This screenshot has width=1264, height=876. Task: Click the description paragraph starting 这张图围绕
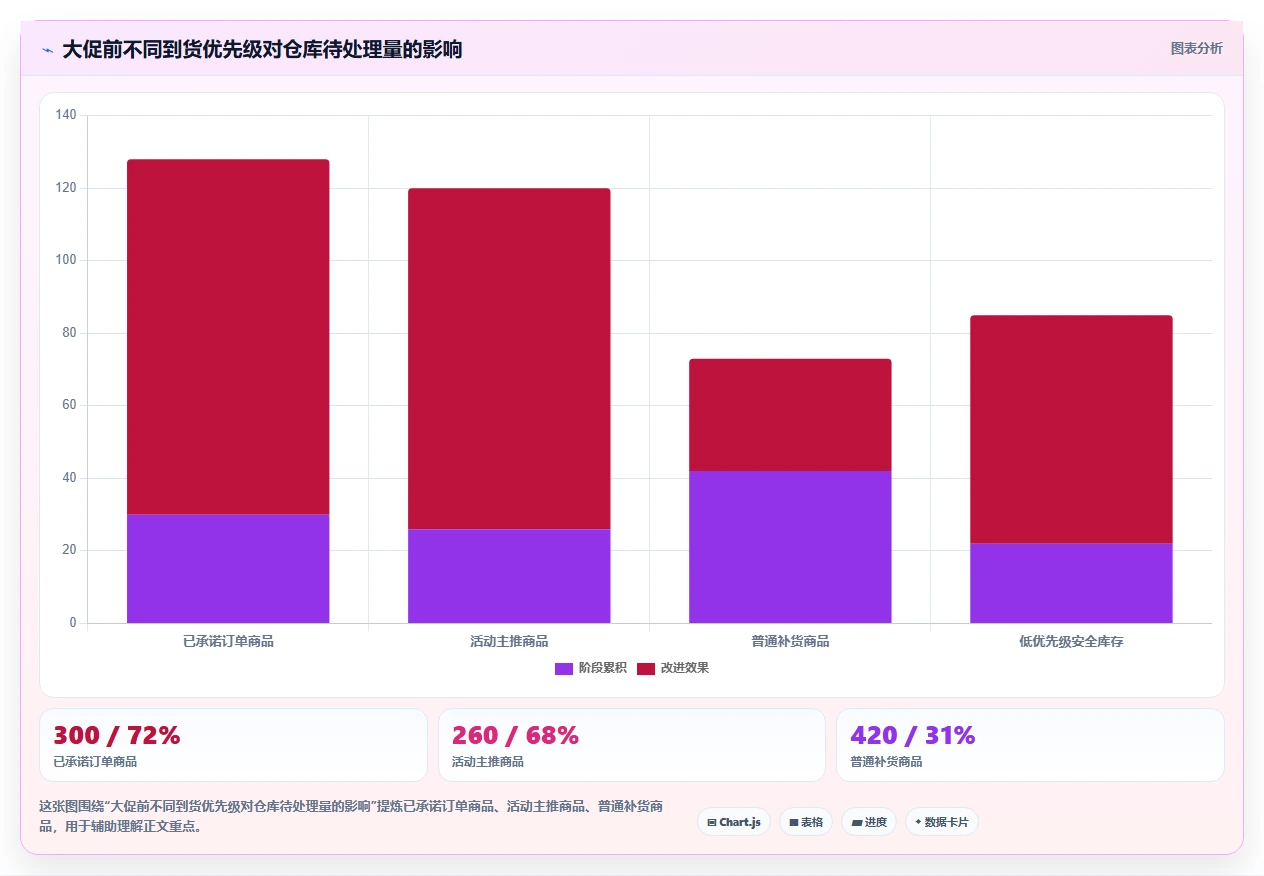pyautogui.click(x=351, y=816)
